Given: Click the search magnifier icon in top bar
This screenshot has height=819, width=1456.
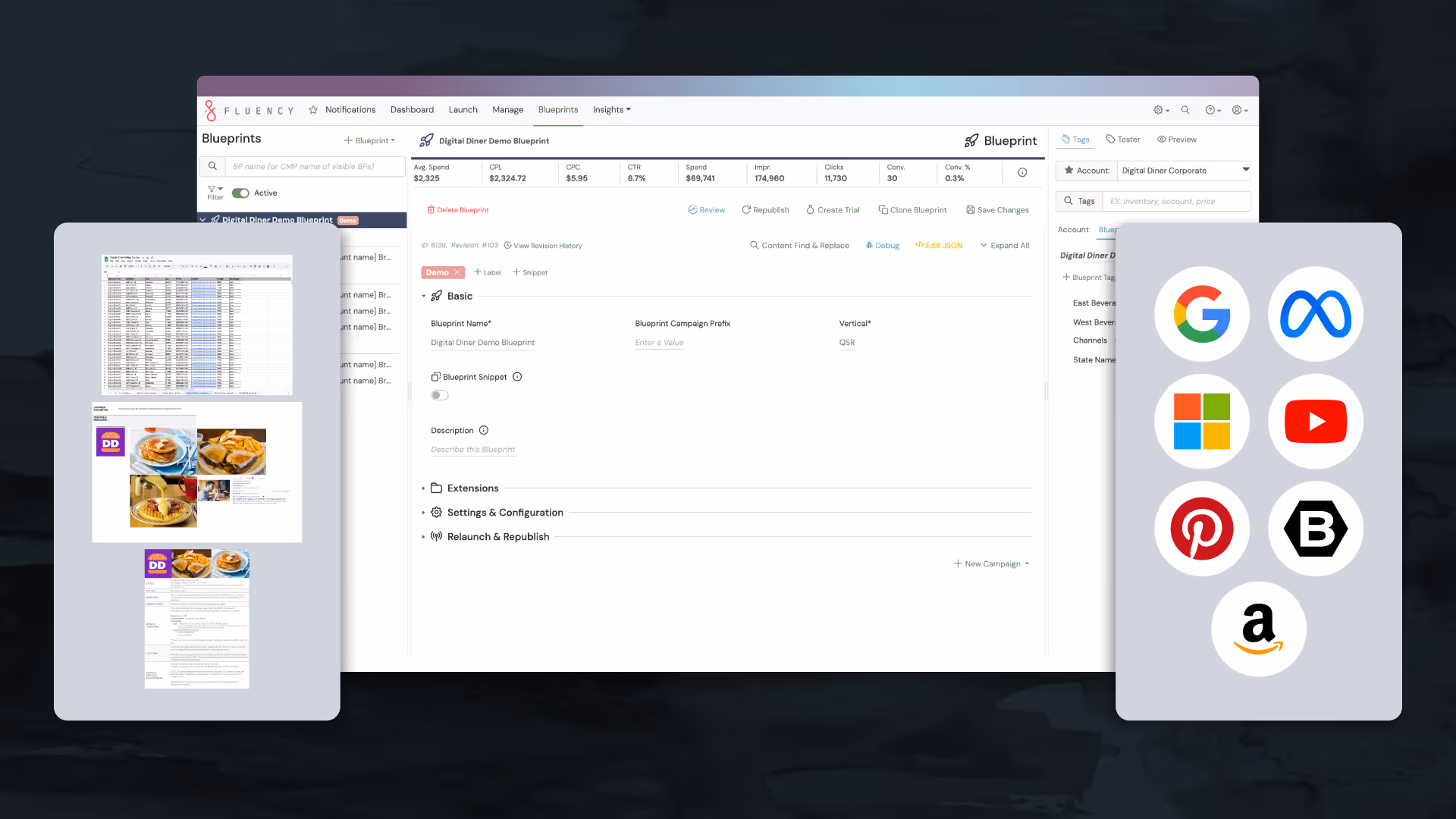Looking at the screenshot, I should (x=1185, y=110).
